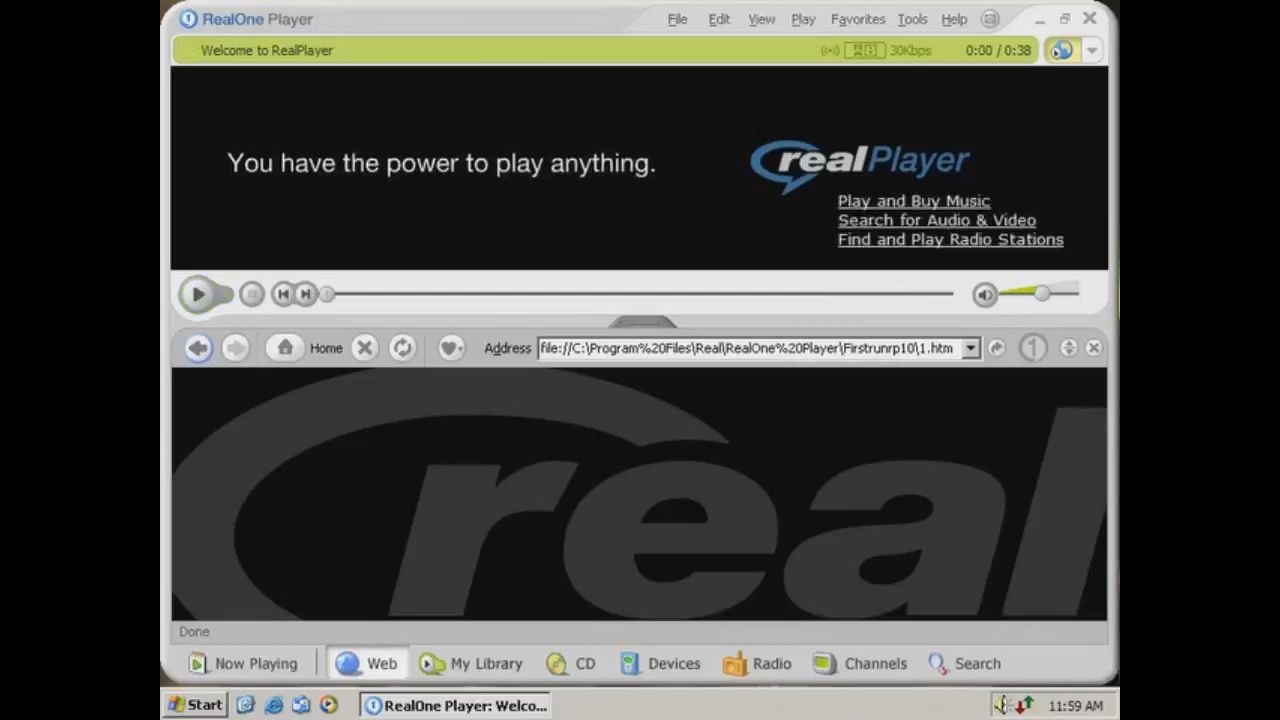Follow the Play and Buy Music link
This screenshot has height=720, width=1280.
pyautogui.click(x=914, y=201)
